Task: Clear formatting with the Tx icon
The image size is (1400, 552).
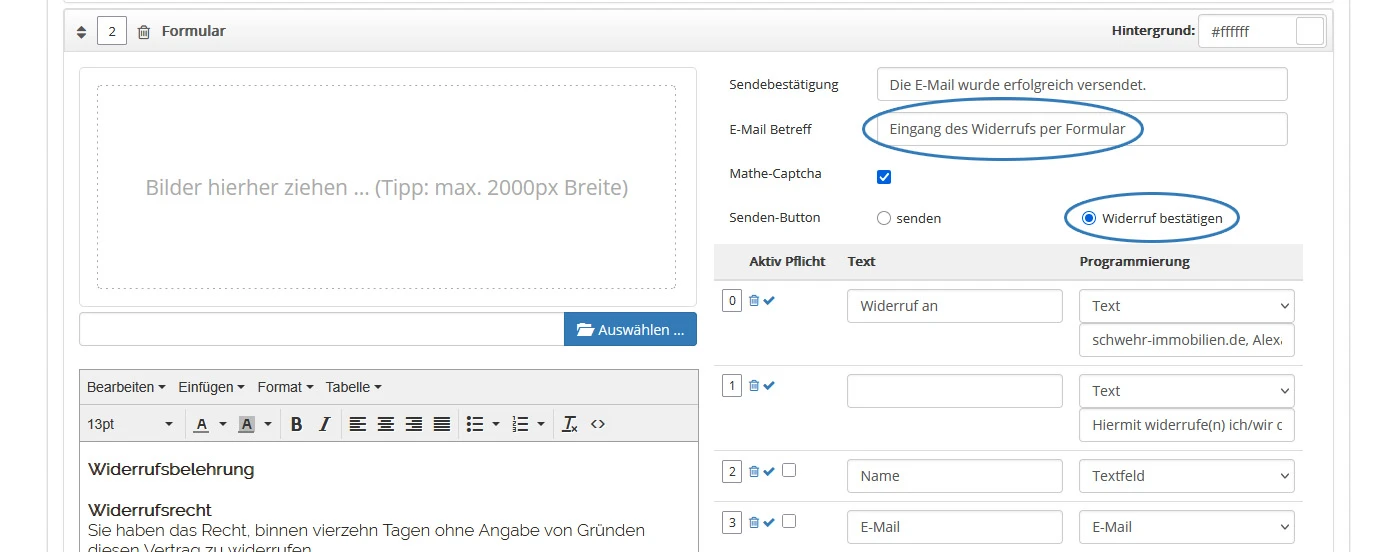Action: [570, 424]
